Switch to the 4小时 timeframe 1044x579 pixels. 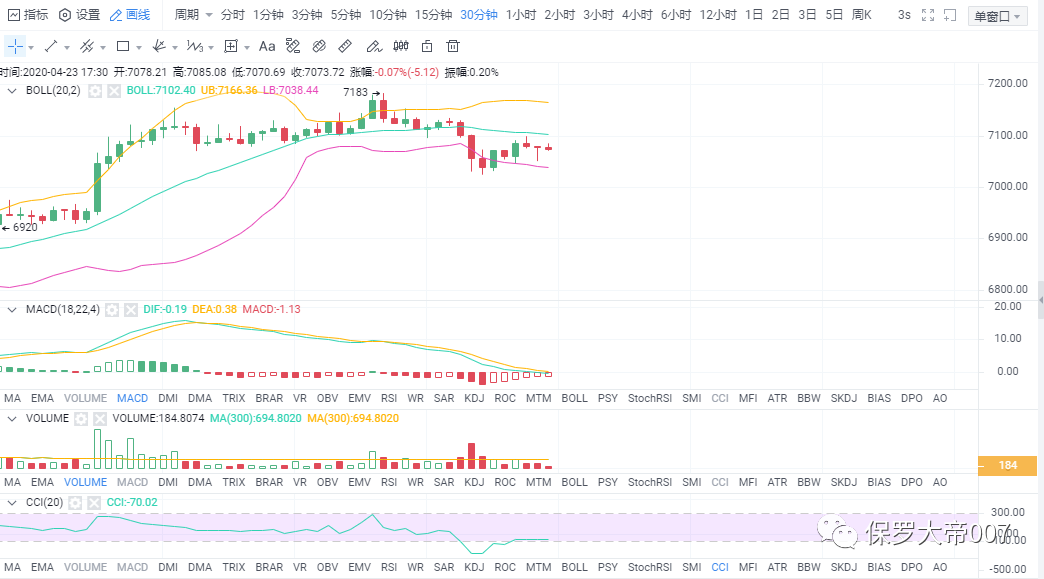coord(637,15)
